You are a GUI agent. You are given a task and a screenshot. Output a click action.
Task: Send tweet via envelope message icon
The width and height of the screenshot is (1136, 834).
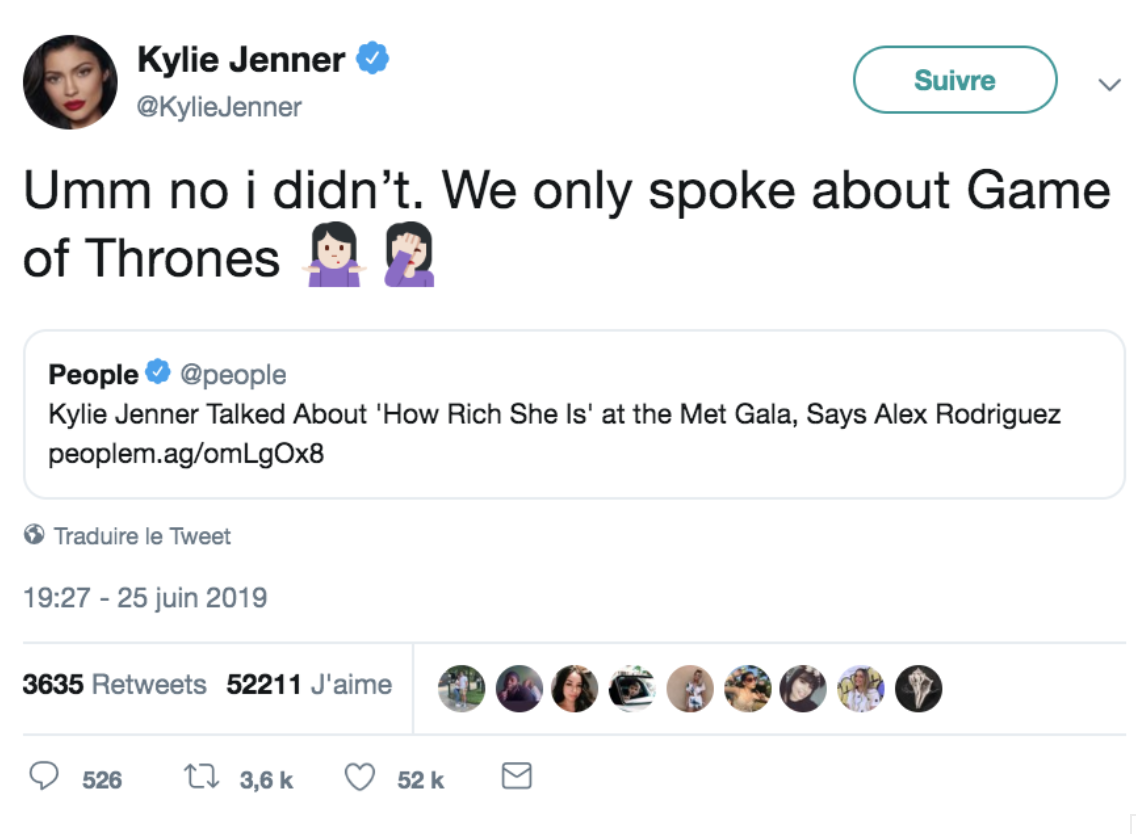click(x=516, y=777)
